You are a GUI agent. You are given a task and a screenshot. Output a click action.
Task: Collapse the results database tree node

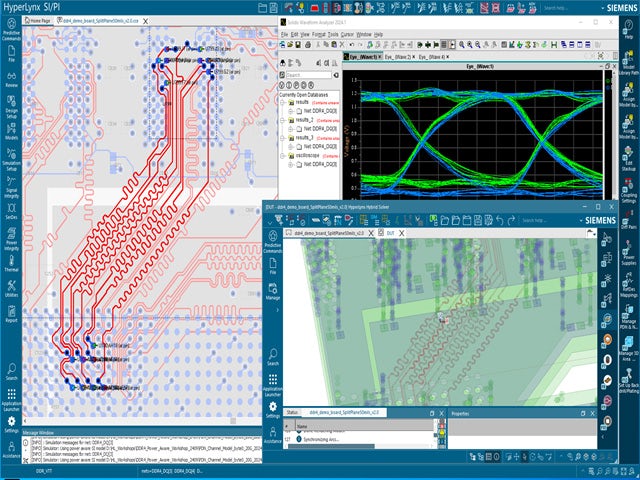point(282,102)
